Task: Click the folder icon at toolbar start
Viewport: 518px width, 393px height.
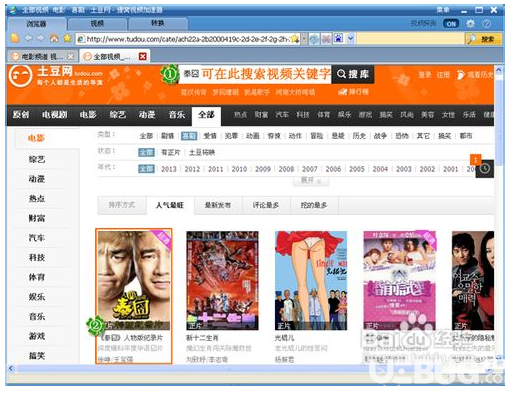Action: click(x=15, y=39)
